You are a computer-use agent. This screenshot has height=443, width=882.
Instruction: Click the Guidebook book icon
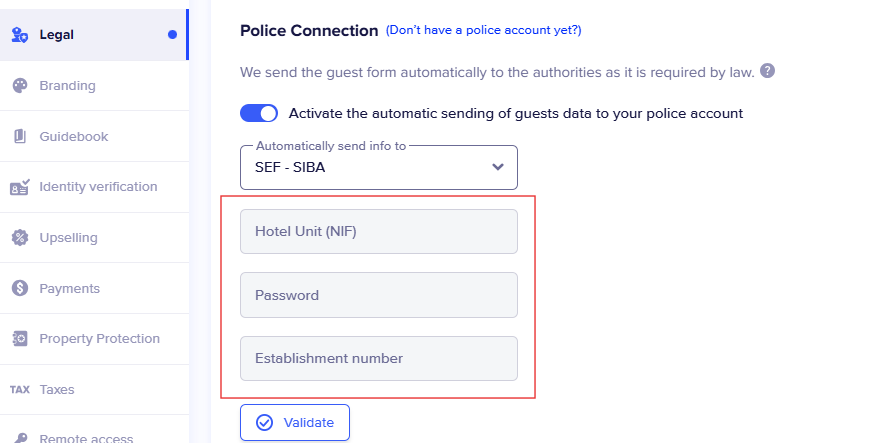coord(20,136)
